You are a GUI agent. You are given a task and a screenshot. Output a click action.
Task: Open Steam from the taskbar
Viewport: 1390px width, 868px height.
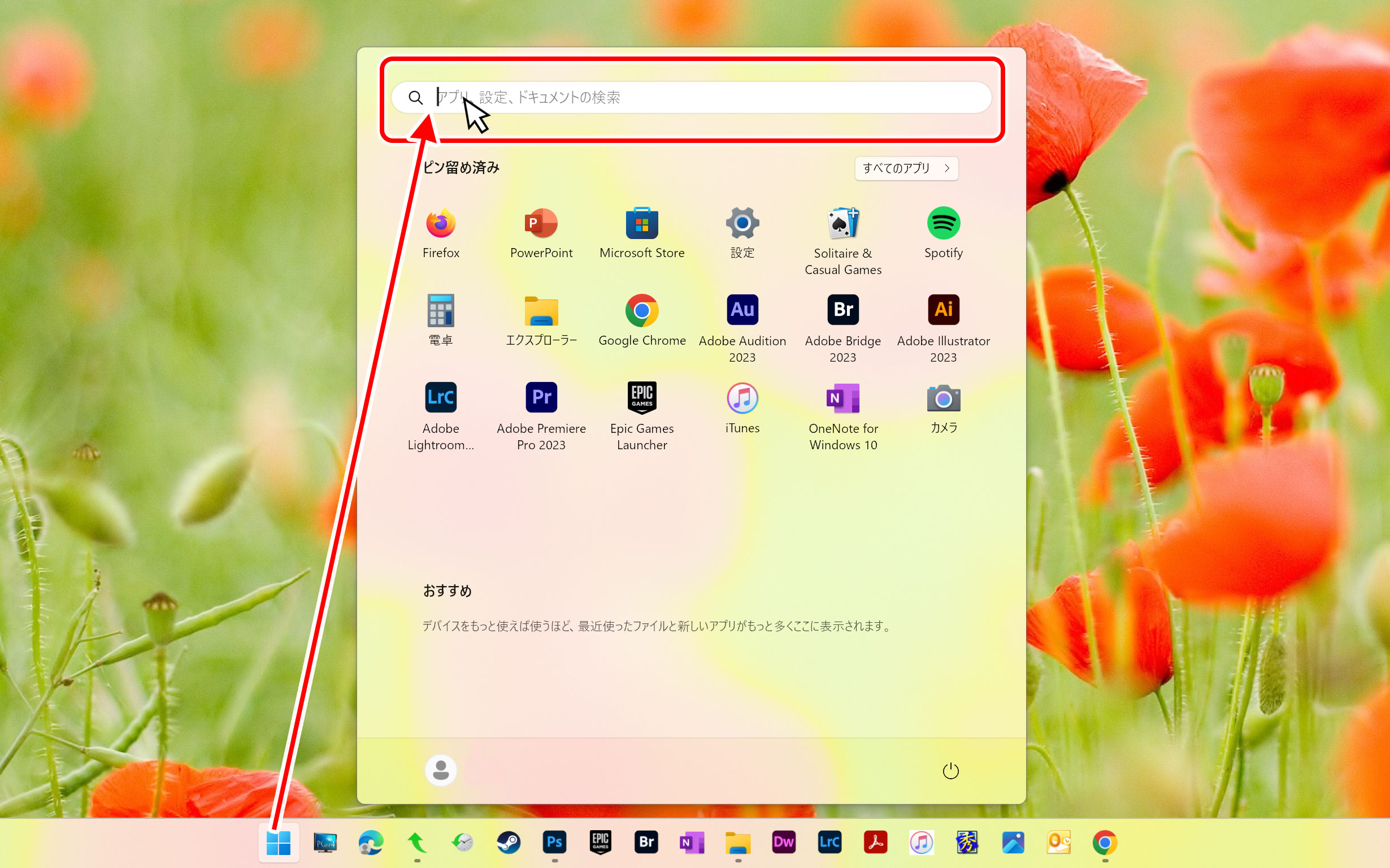pos(509,842)
